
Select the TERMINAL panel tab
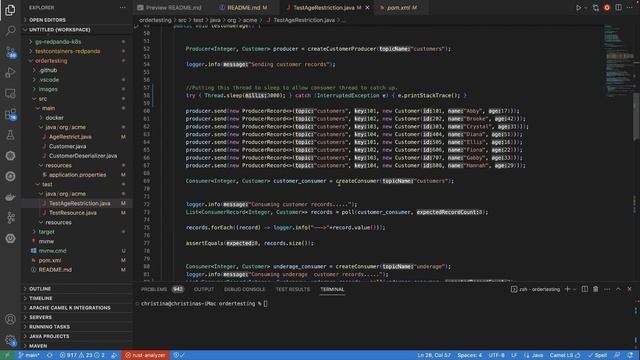click(x=332, y=289)
